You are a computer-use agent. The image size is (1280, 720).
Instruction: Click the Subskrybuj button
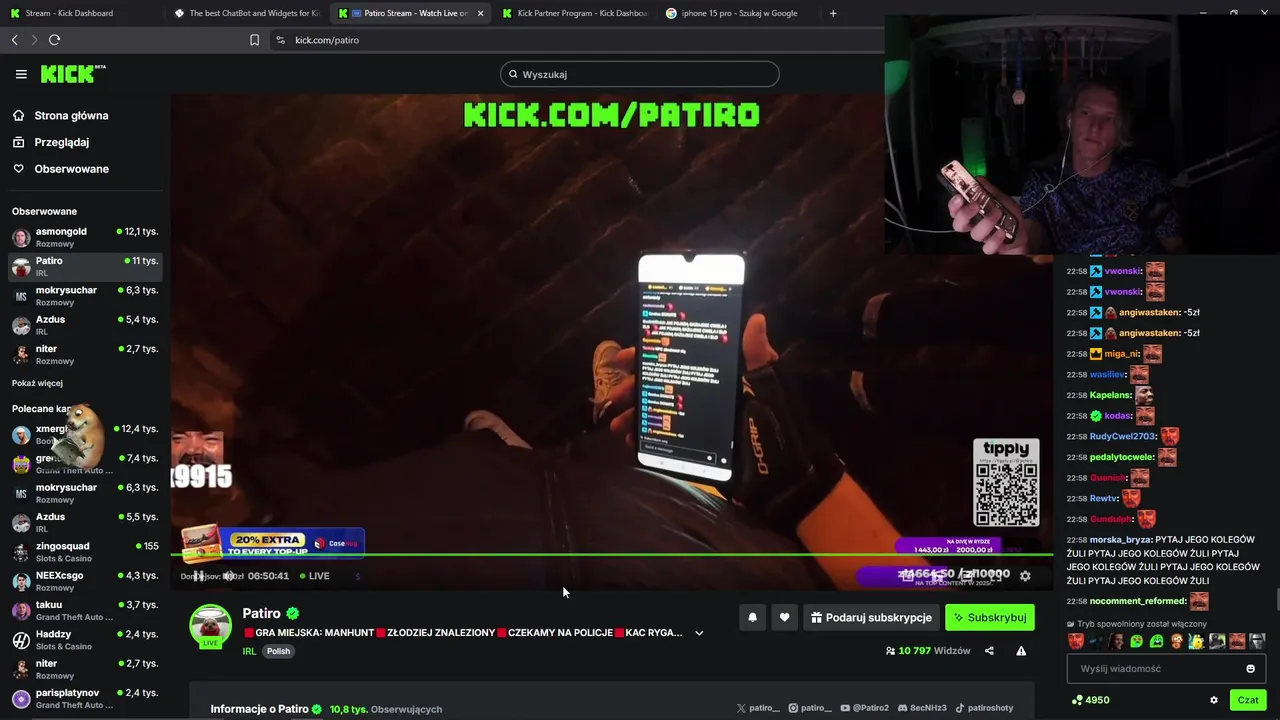[x=990, y=618]
